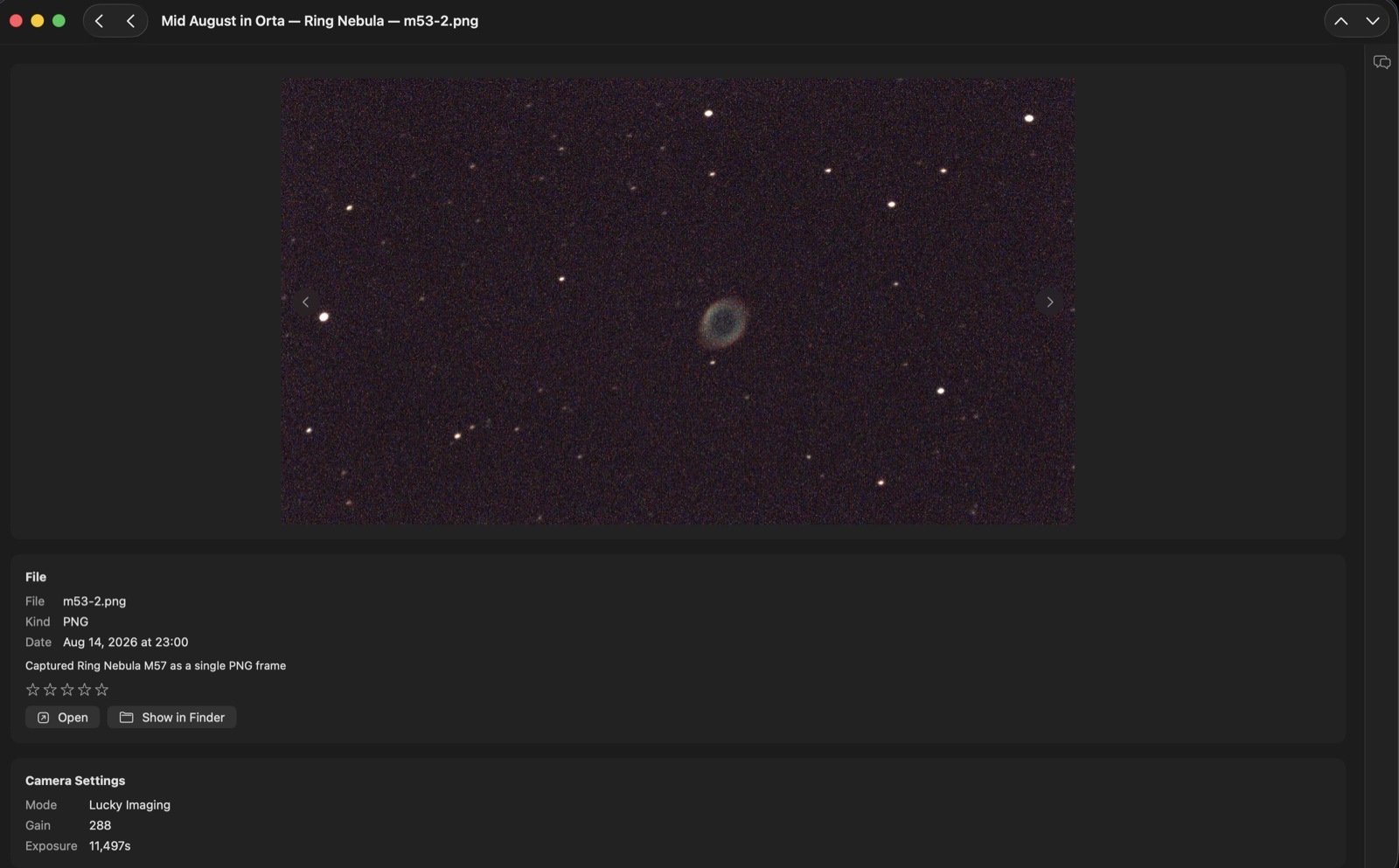Rate the image two stars
1399x868 pixels.
pos(50,690)
